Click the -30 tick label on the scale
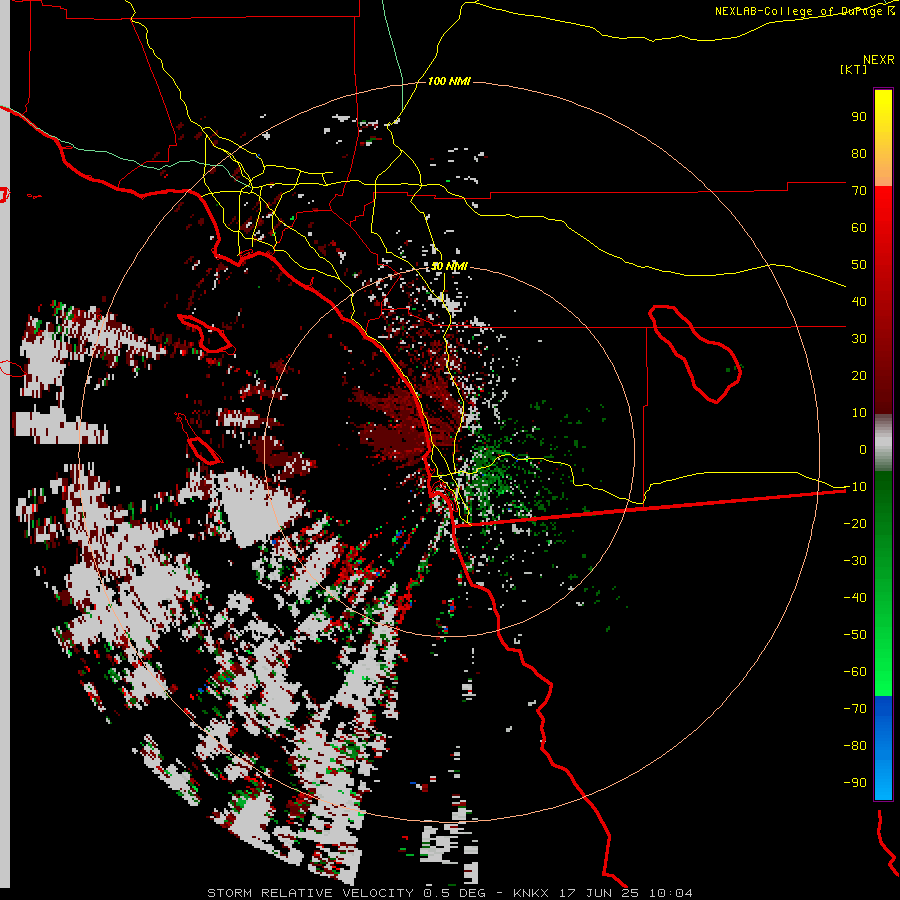This screenshot has width=900, height=900. [855, 561]
